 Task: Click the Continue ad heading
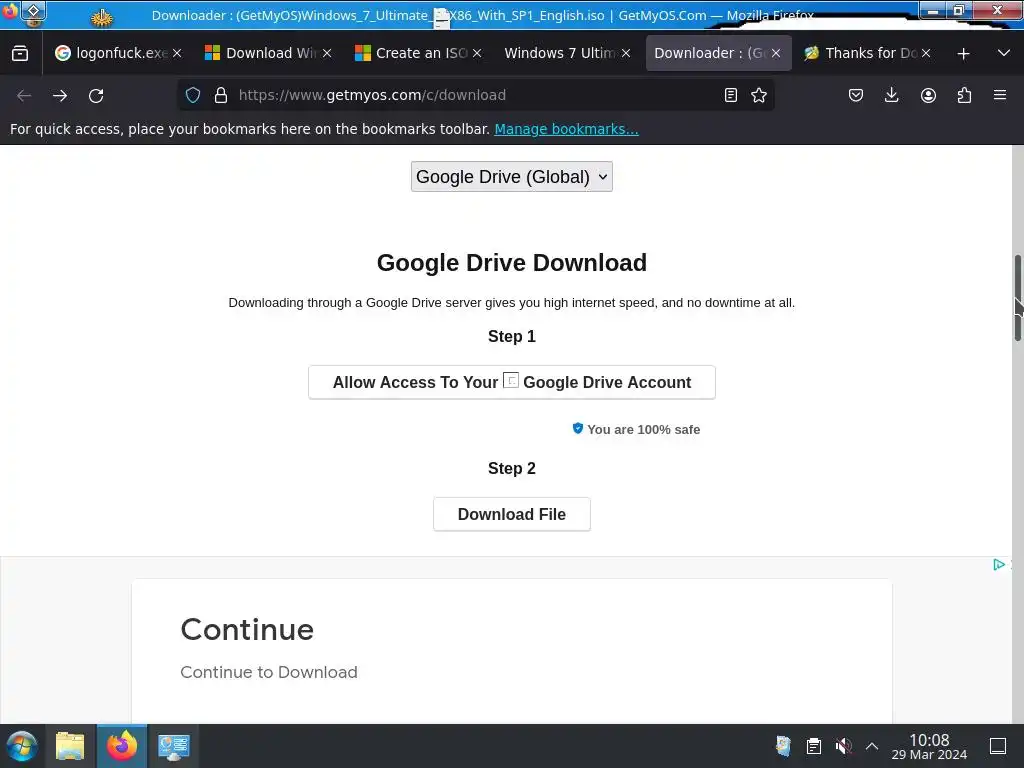247,630
